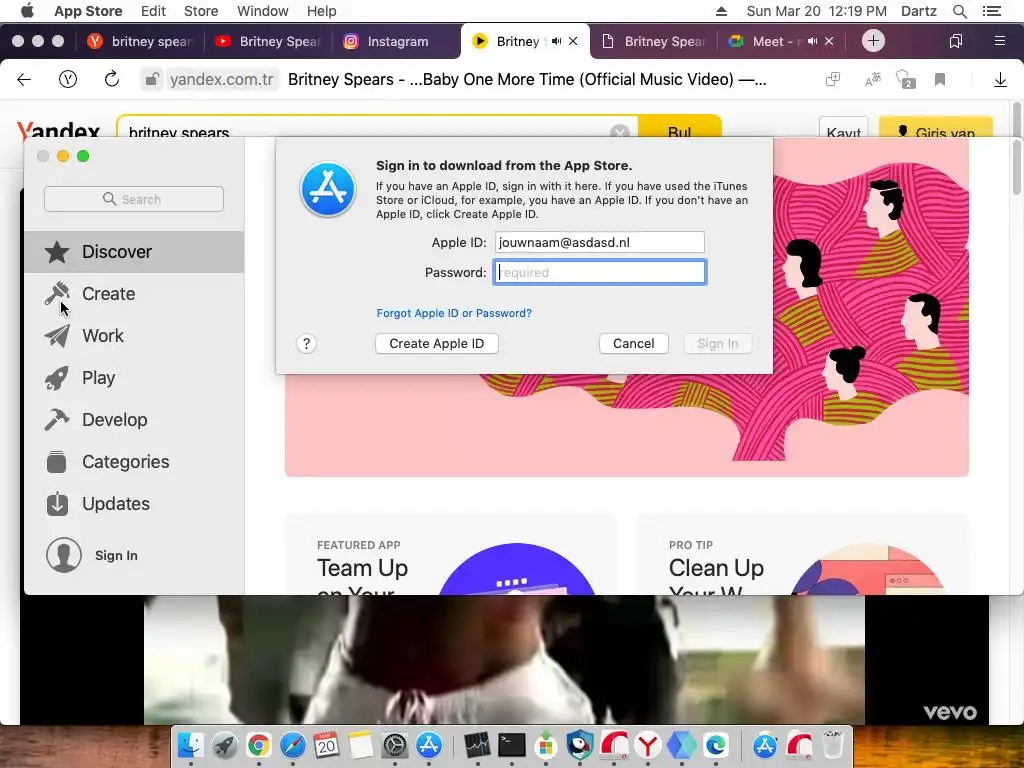Viewport: 1024px width, 768px height.
Task: Open Help menu in menu bar
Action: 322,11
